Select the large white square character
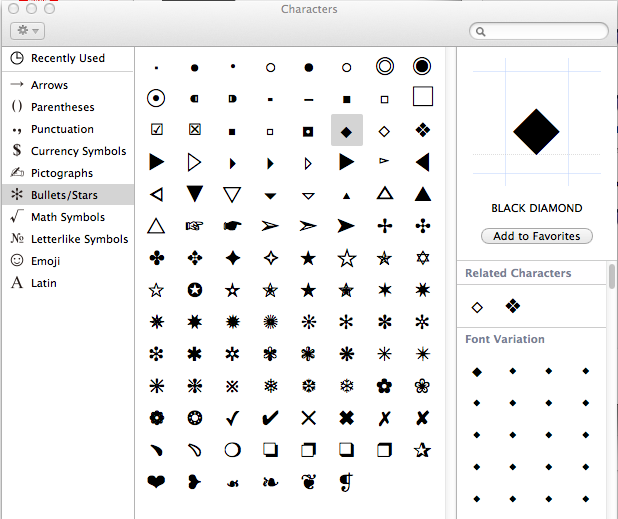 pos(423,97)
